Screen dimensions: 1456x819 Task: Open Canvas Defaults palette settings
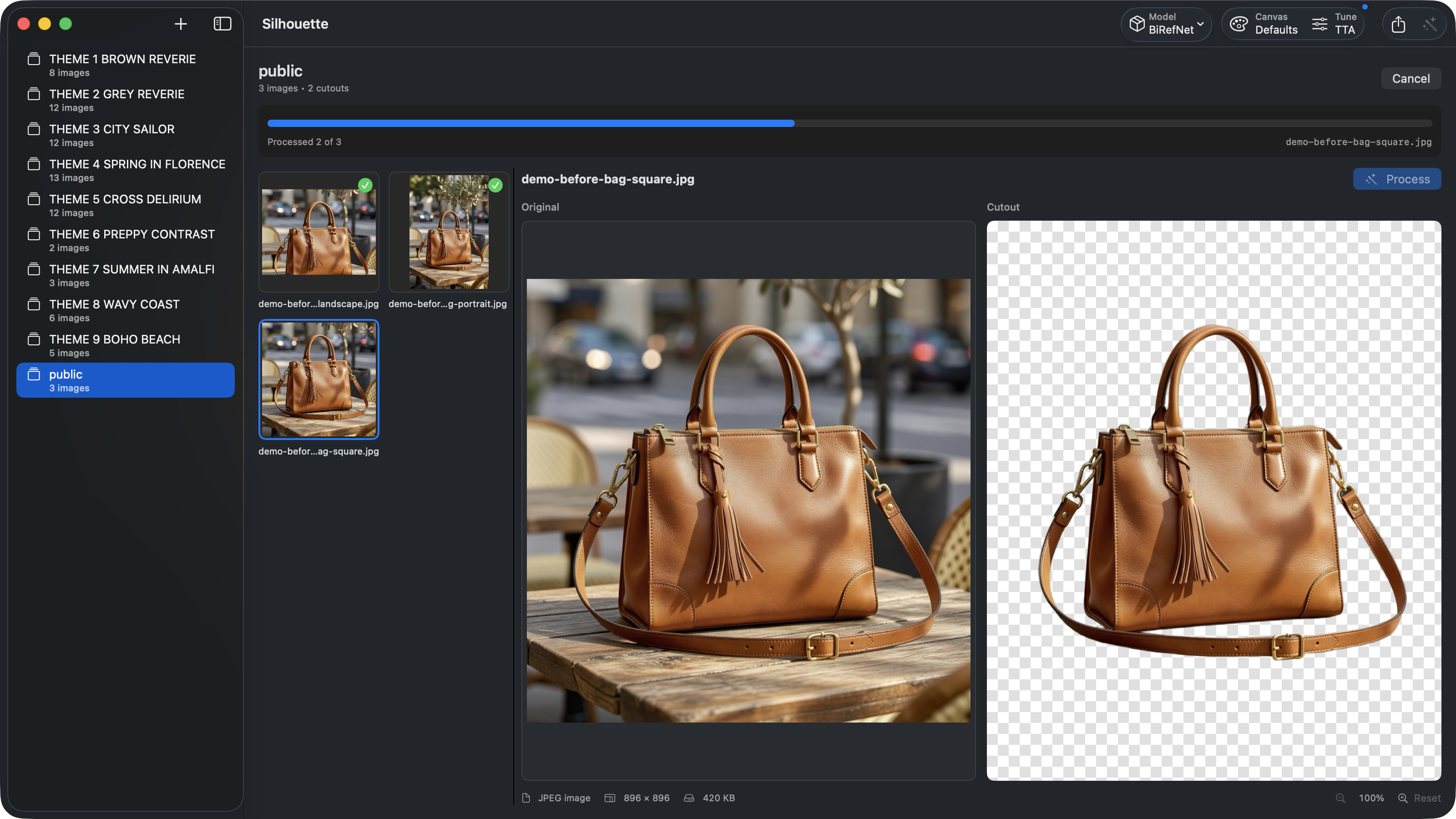(1239, 23)
